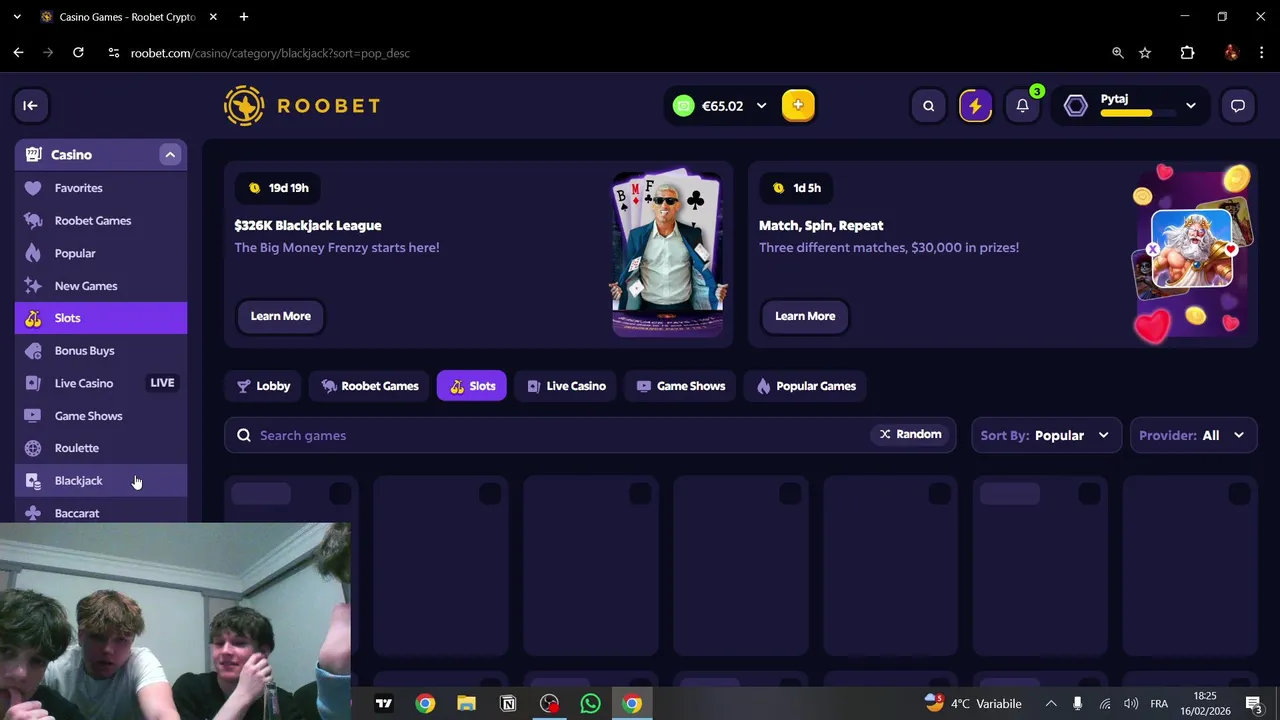Open Chrome three-dot menu
The image size is (1280, 720).
[x=1261, y=53]
